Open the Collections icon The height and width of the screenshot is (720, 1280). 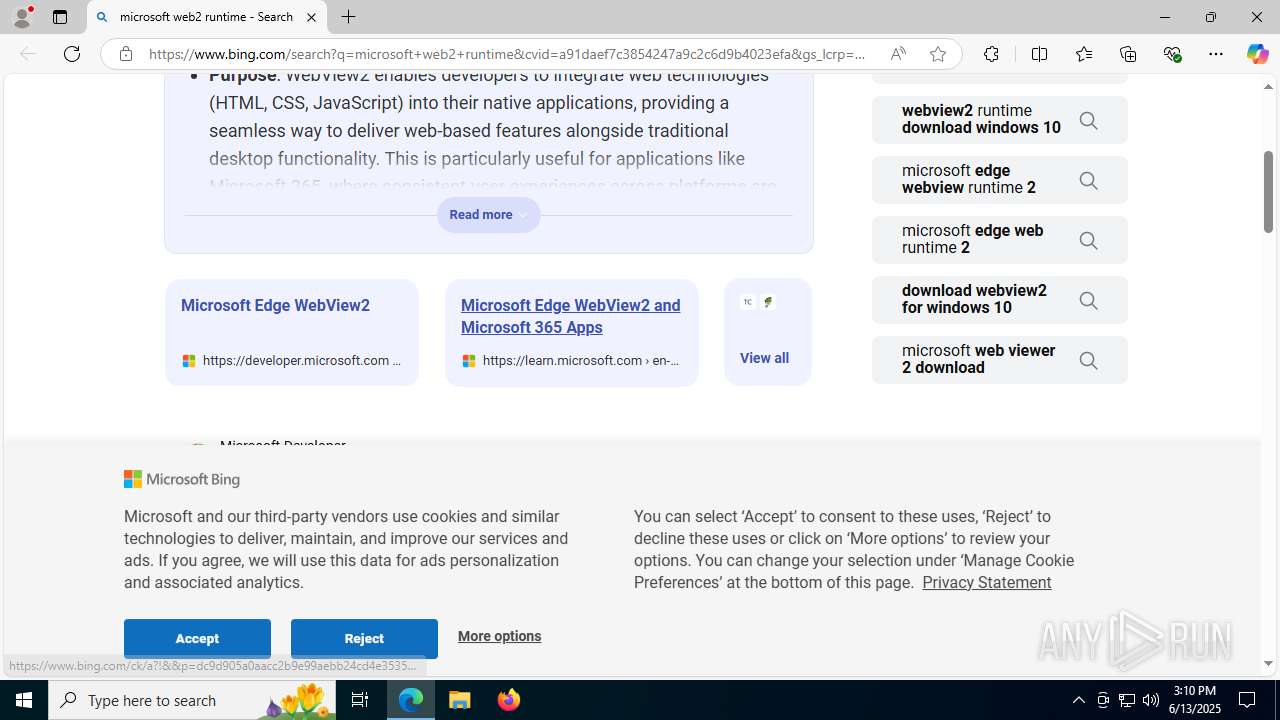(x=1128, y=54)
